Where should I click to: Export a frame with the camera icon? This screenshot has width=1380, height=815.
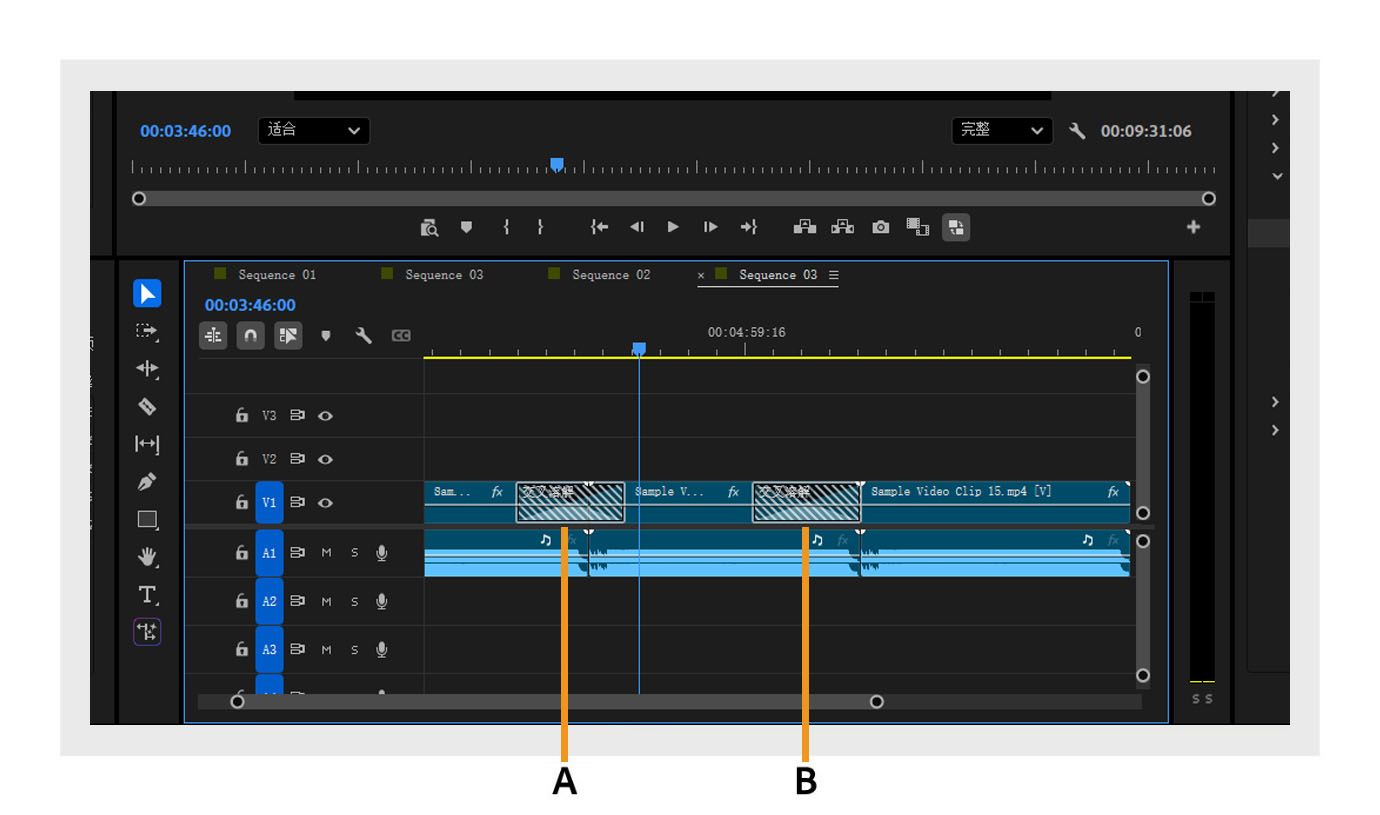click(x=880, y=227)
